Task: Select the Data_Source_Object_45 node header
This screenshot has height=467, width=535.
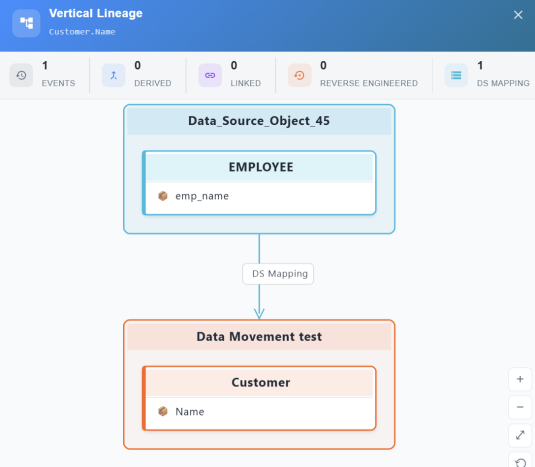Action: point(259,121)
